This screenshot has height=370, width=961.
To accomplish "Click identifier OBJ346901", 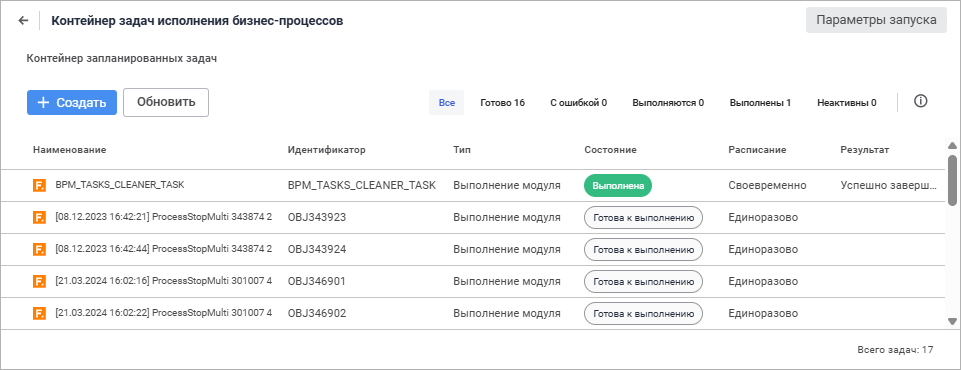I will pyautogui.click(x=317, y=281).
